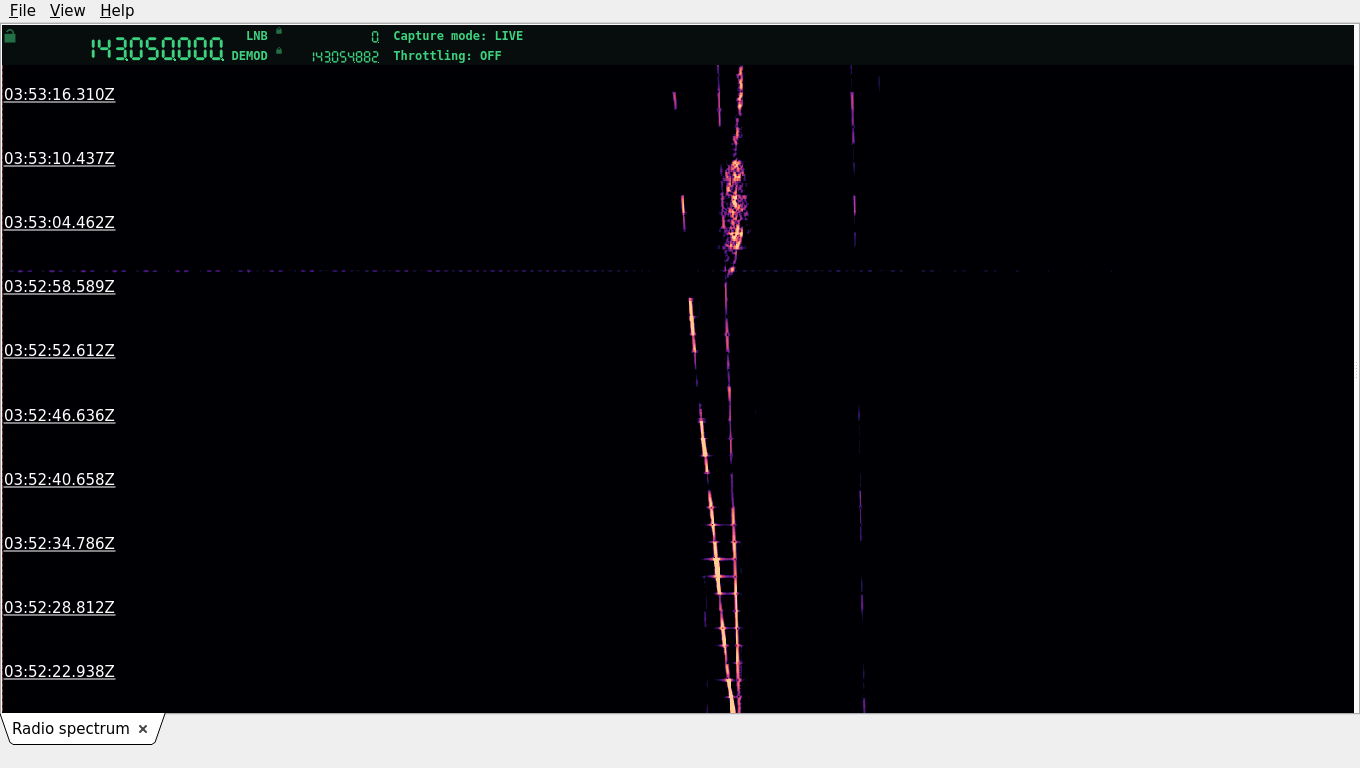1360x768 pixels.
Task: Open the View menu
Action: pos(67,10)
